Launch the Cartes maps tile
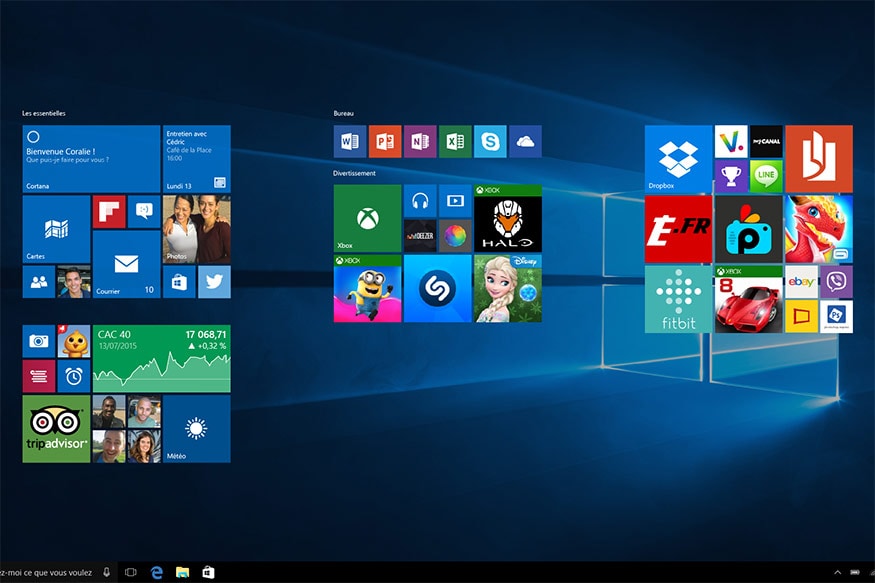 pos(56,229)
